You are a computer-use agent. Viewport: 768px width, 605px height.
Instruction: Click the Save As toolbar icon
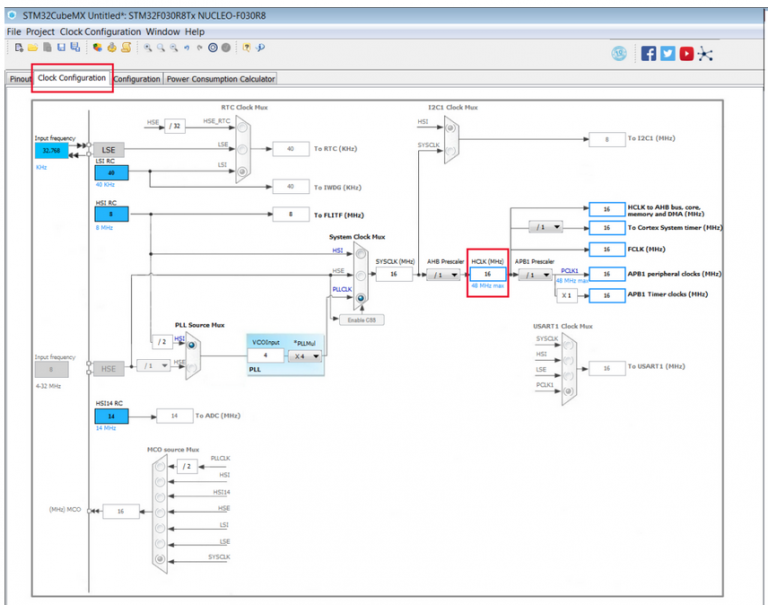(75, 47)
